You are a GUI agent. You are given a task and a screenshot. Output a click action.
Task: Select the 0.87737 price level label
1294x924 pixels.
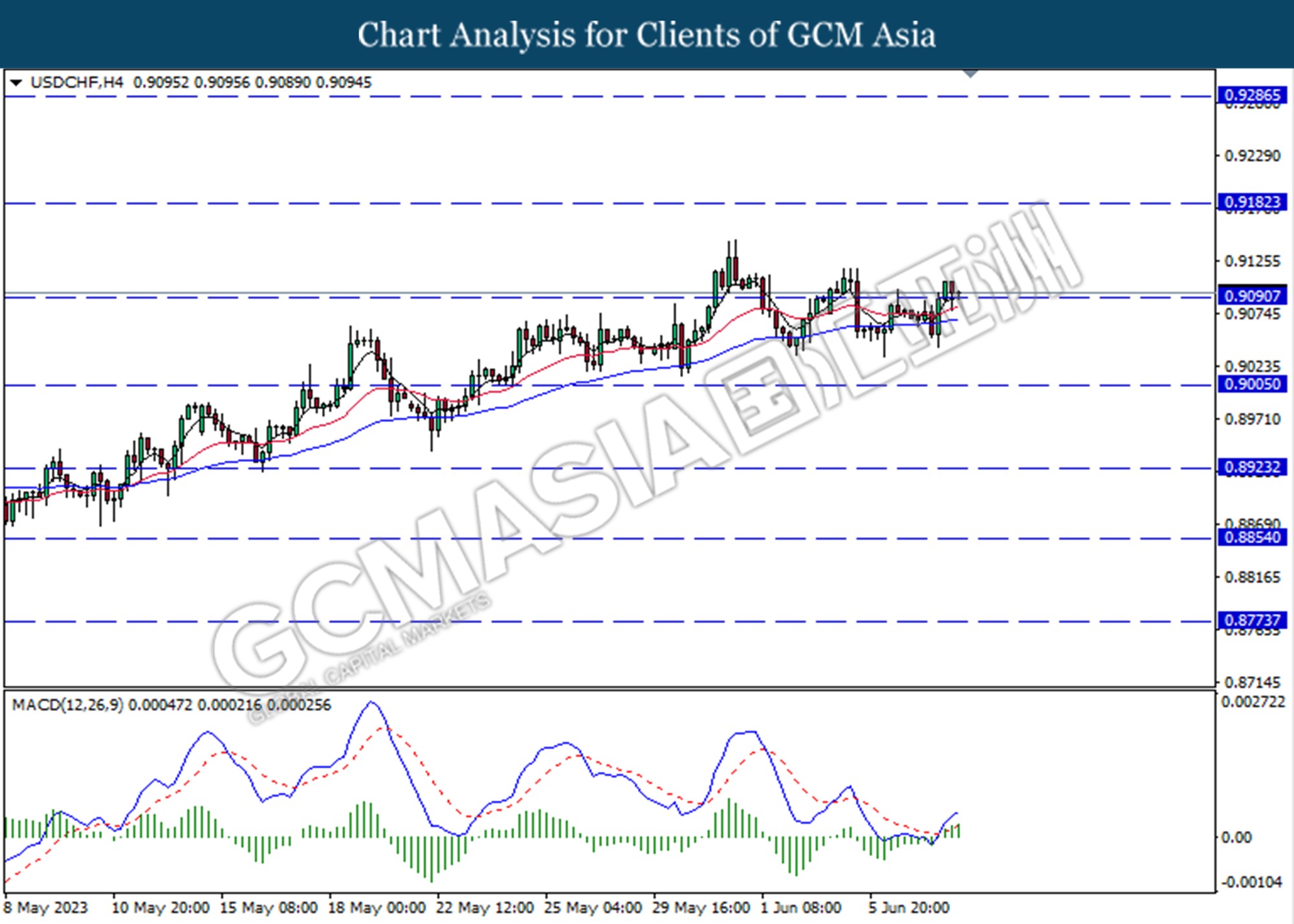[x=1252, y=620]
